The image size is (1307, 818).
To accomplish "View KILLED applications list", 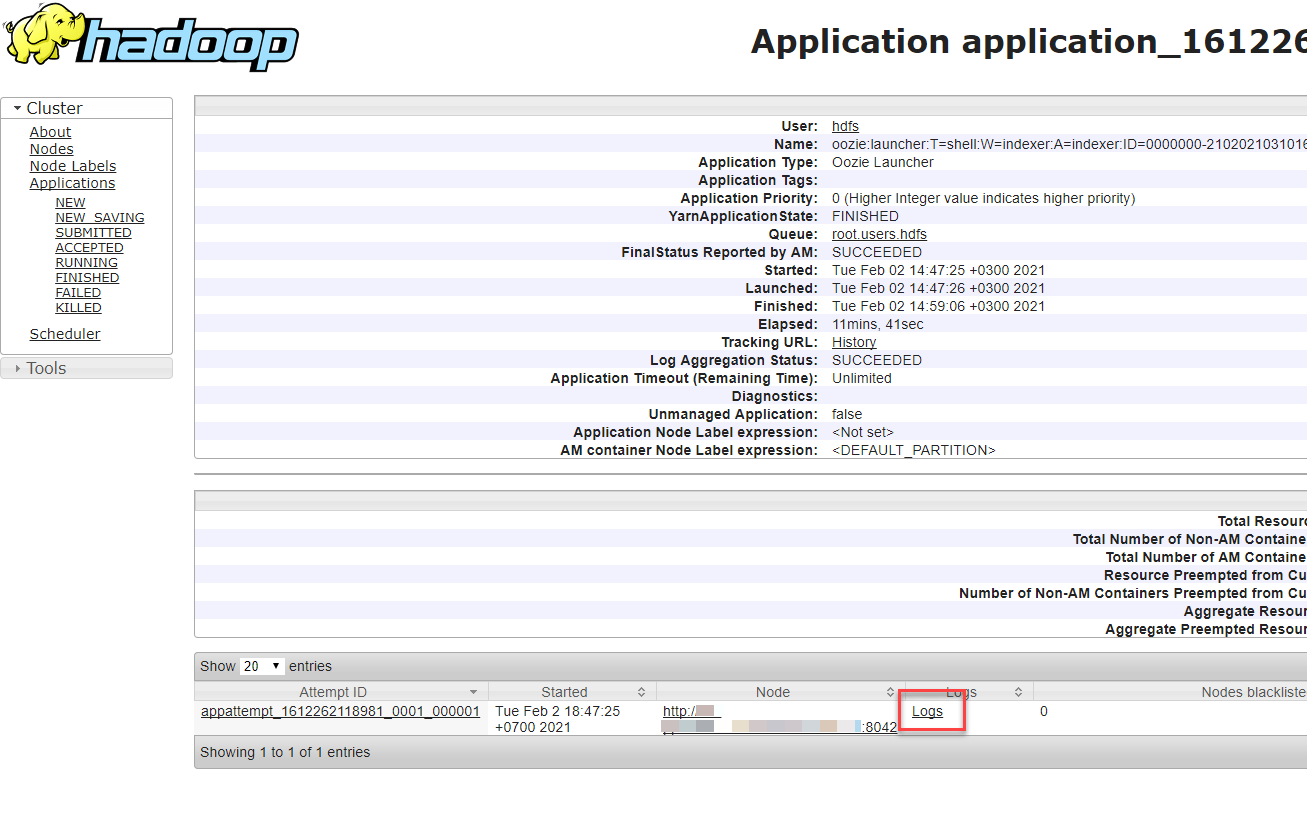I will click(x=78, y=308).
